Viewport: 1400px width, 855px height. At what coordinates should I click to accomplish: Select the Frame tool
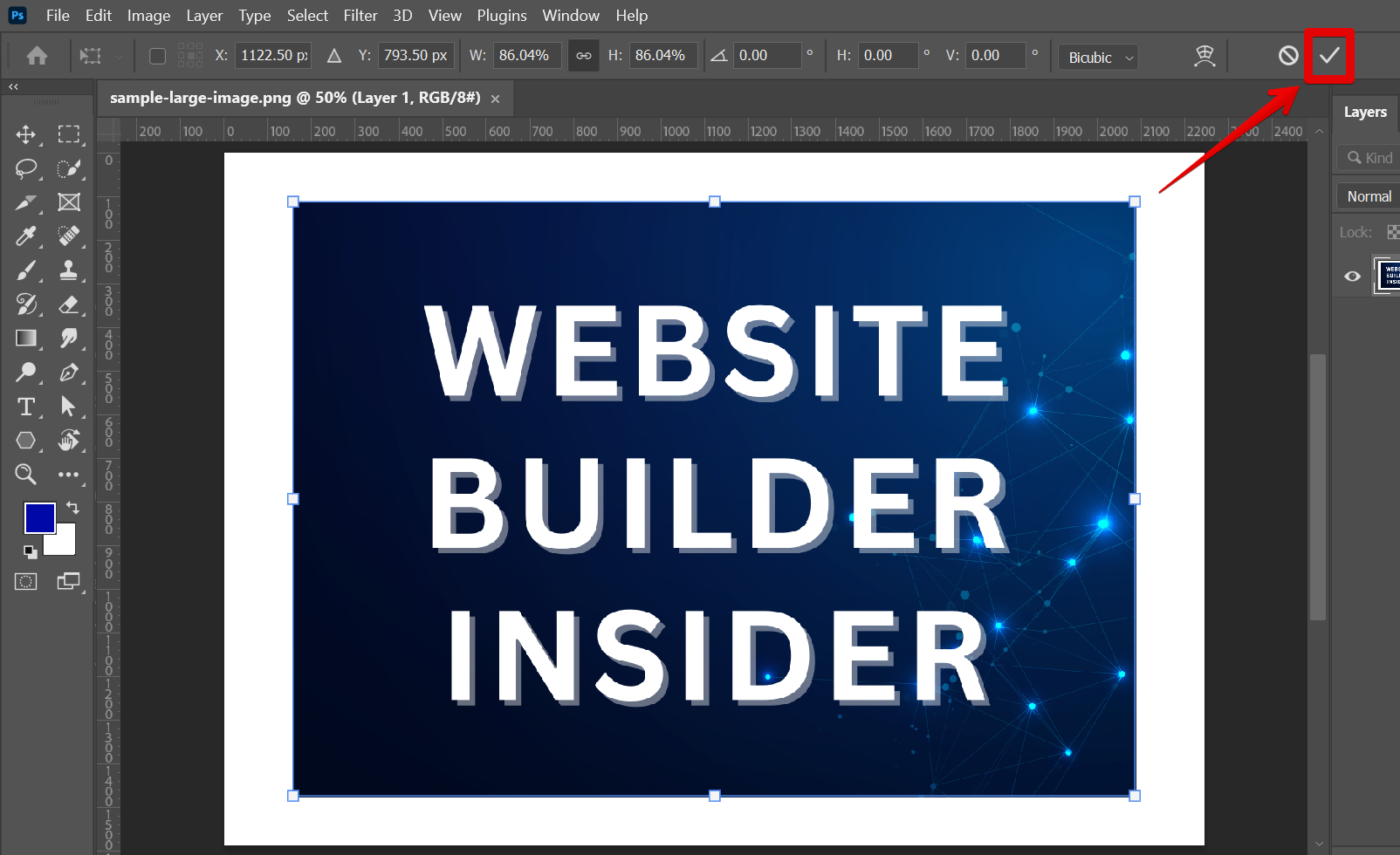pyautogui.click(x=69, y=202)
